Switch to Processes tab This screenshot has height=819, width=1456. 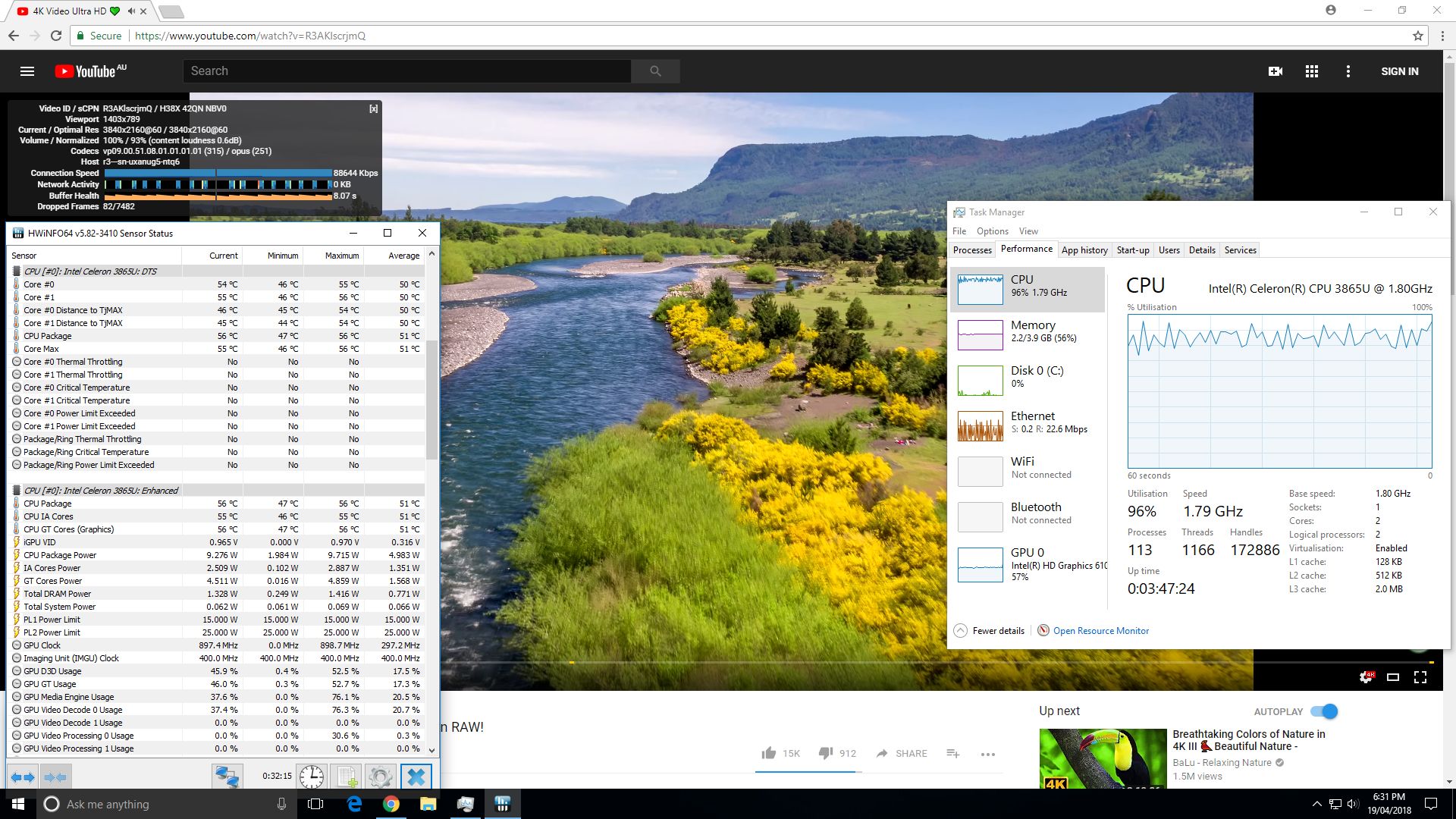[x=972, y=250]
